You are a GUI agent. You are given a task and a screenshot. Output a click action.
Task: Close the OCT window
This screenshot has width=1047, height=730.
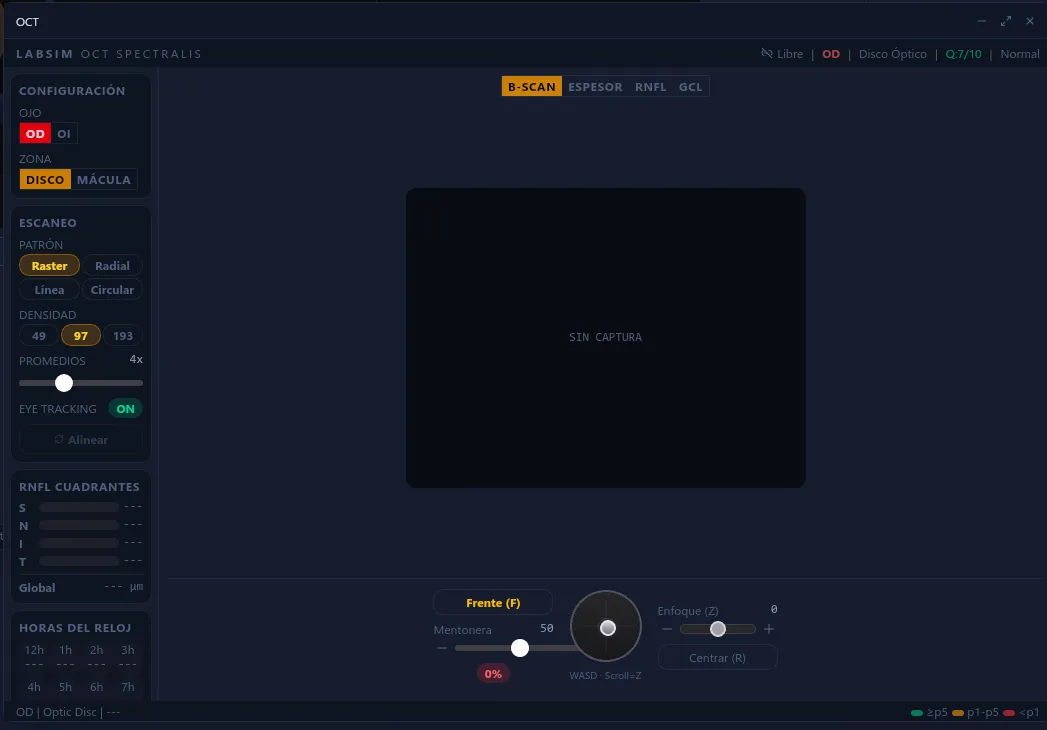1030,21
